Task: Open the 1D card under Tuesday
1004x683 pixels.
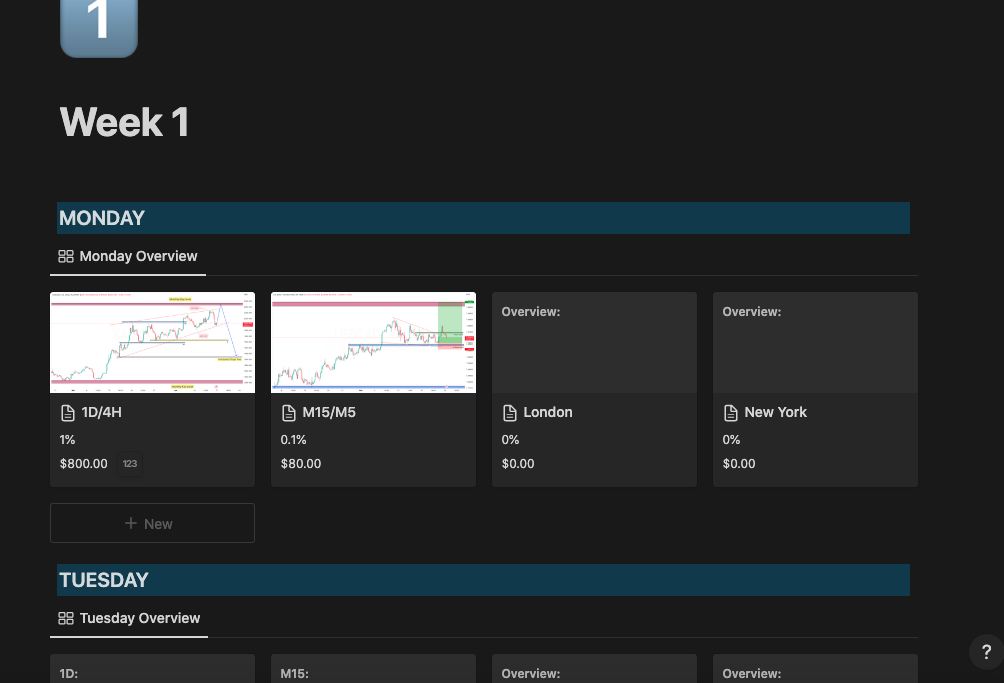Action: pyautogui.click(x=152, y=673)
